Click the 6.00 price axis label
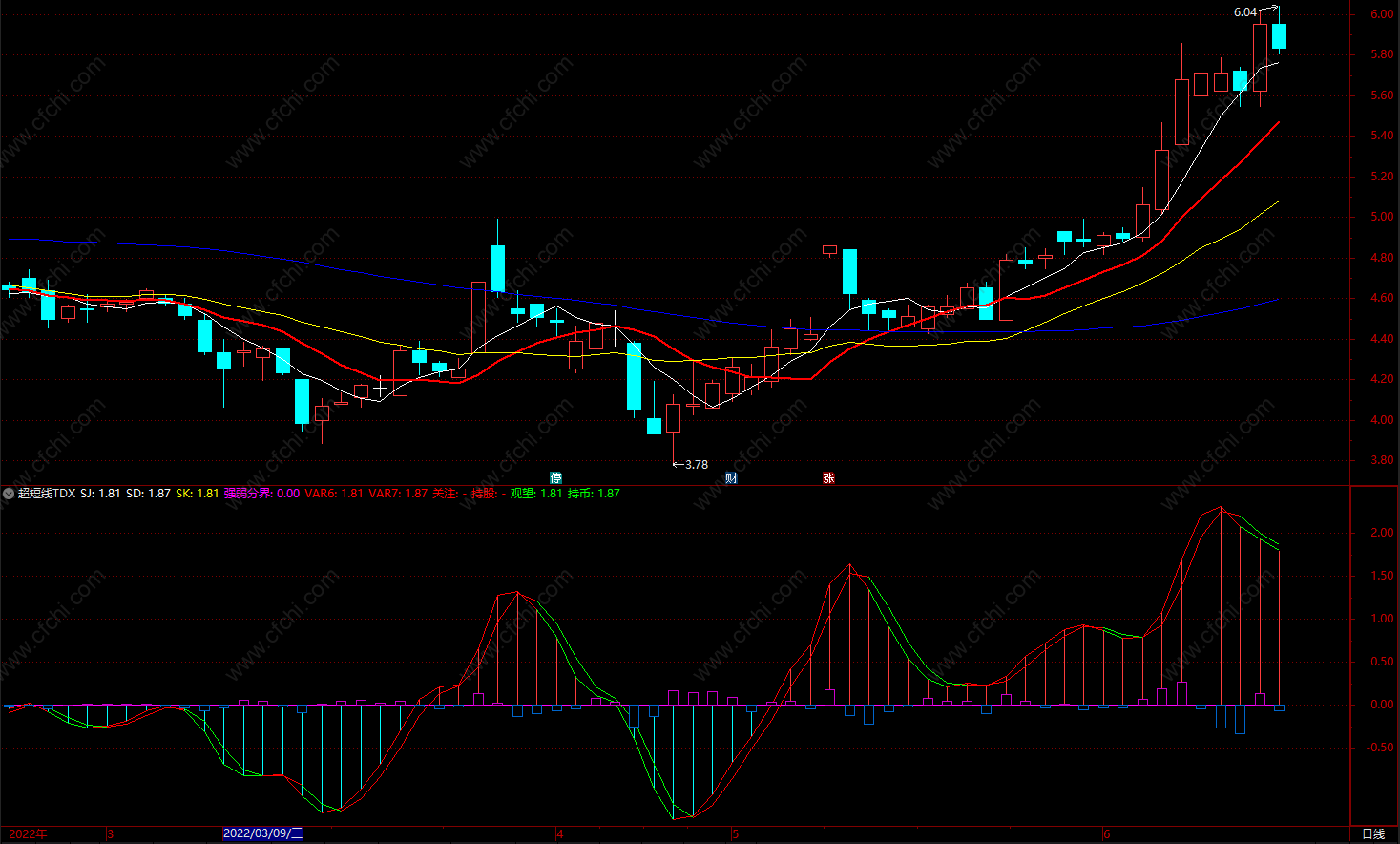Image resolution: width=1400 pixels, height=844 pixels. [1381, 14]
